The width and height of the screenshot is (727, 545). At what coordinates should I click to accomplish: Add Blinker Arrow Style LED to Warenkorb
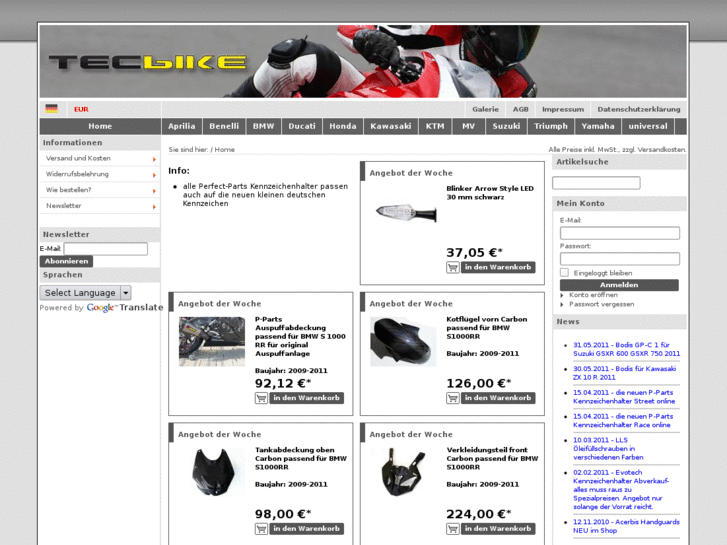498,268
